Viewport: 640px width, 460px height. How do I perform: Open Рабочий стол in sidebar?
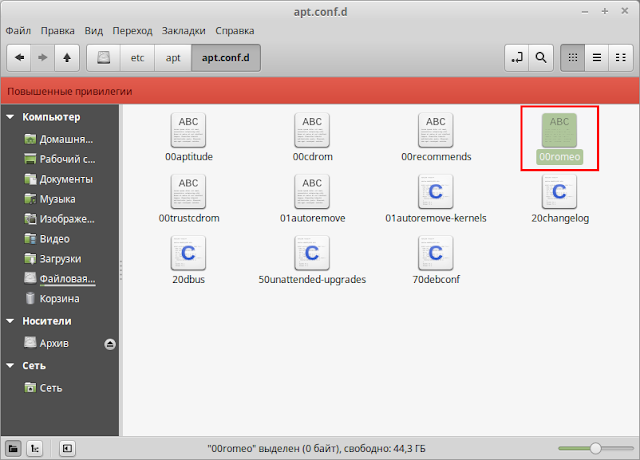pos(61,159)
